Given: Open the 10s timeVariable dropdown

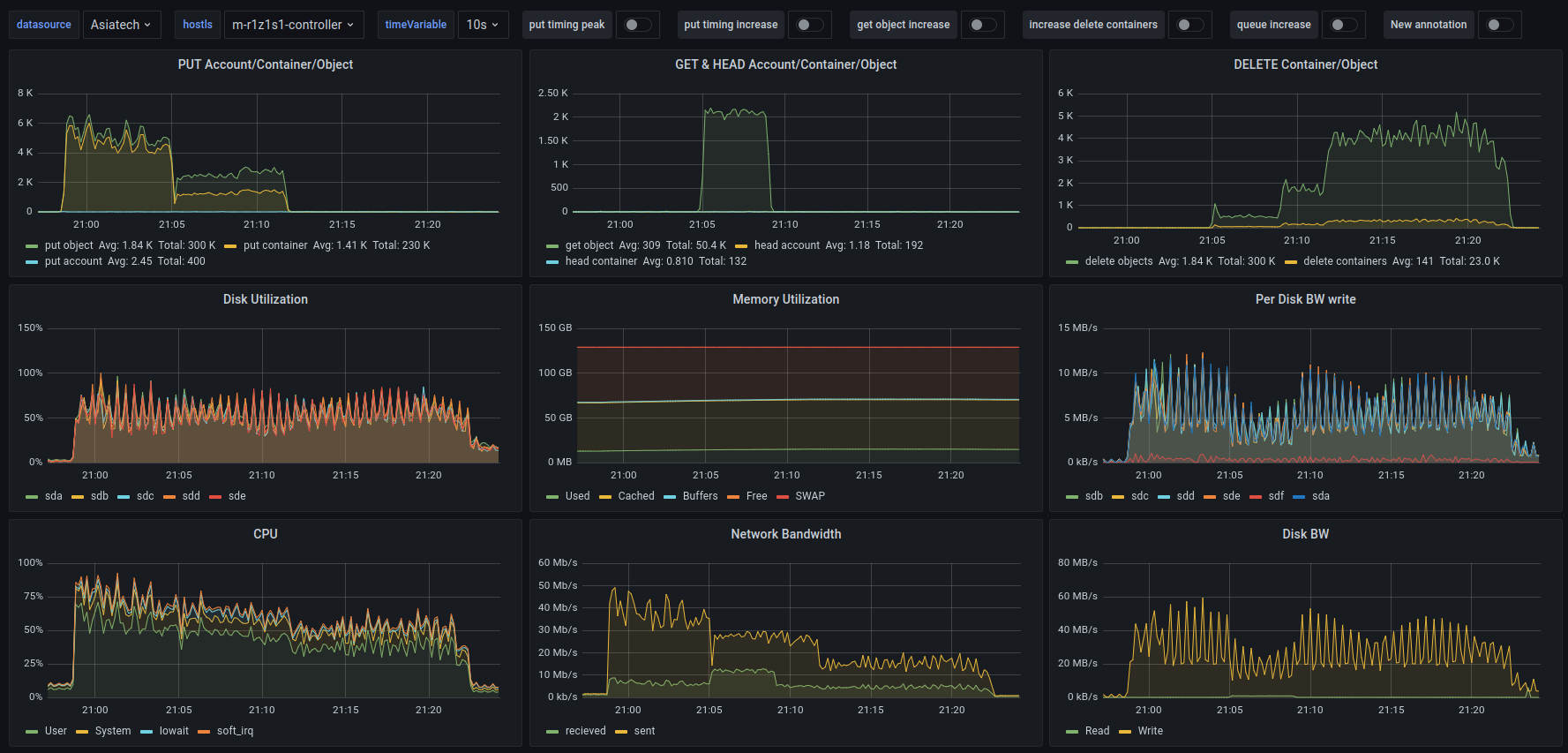Looking at the screenshot, I should pos(482,25).
